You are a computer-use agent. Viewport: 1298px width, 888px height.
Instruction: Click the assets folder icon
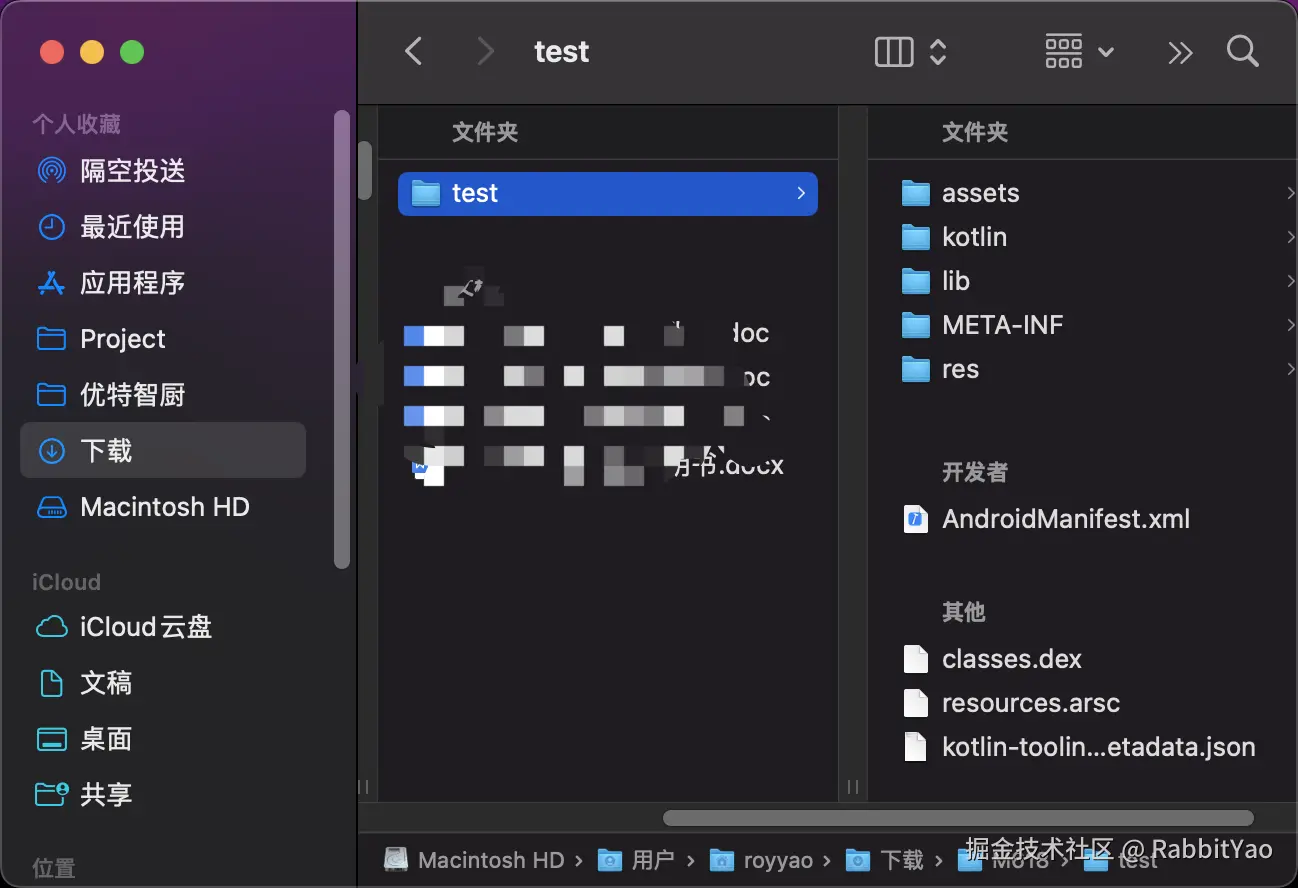916,193
